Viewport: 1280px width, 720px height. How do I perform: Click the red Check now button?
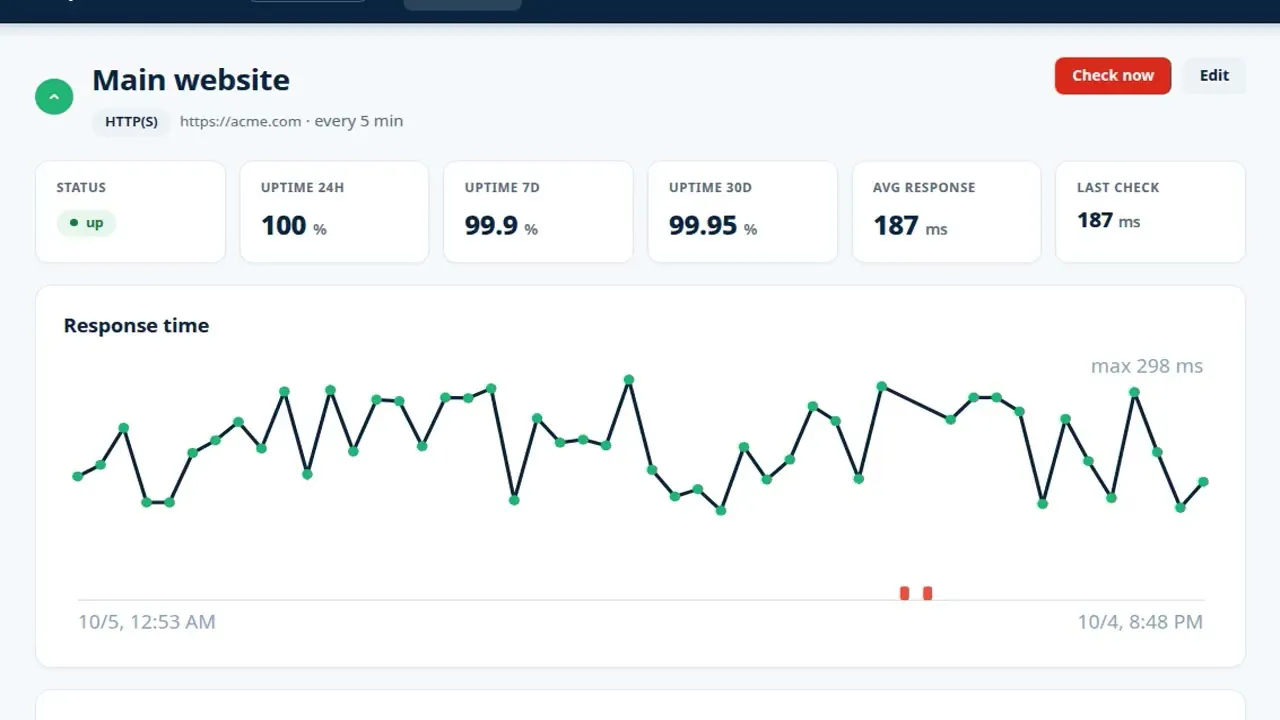coord(1112,76)
